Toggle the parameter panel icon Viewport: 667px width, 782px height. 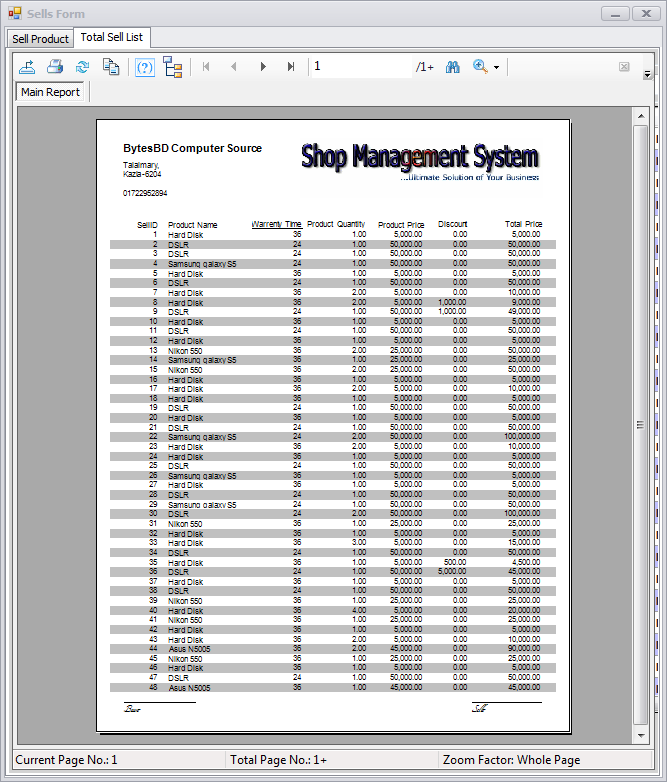click(145, 67)
